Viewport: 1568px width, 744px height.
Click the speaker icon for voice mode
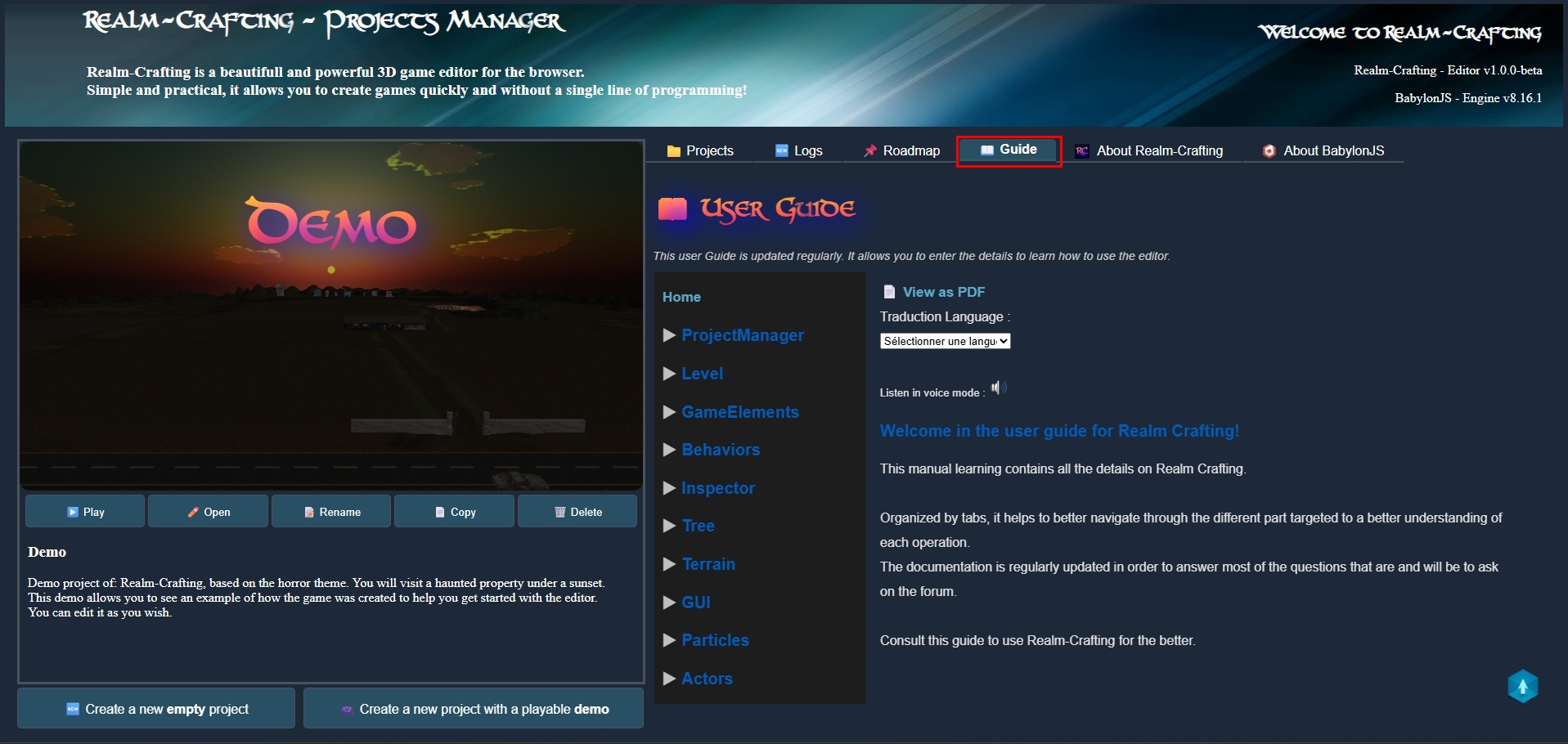click(998, 388)
